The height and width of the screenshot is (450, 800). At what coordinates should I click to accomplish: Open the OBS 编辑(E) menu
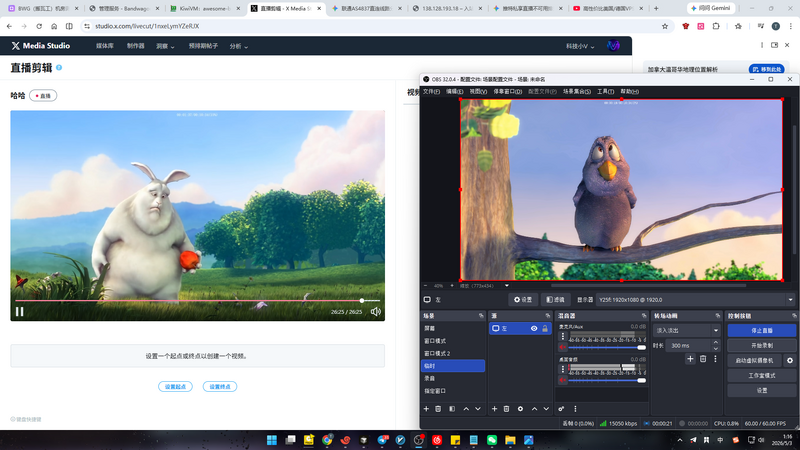click(x=454, y=91)
